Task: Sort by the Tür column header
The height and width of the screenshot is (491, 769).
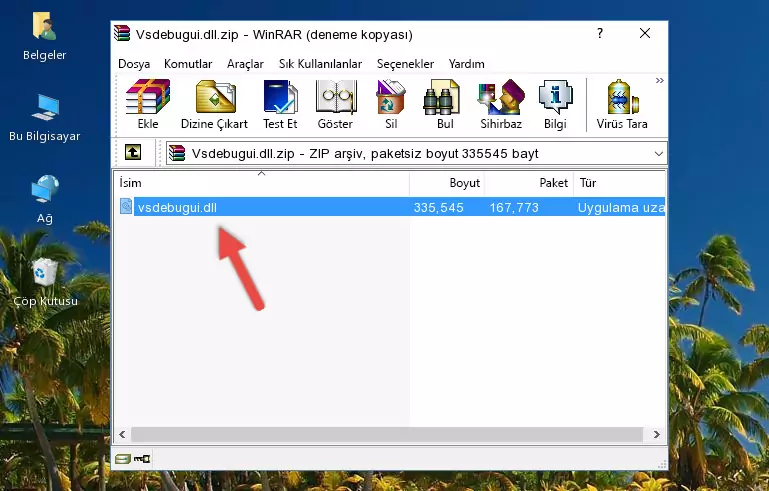Action: (x=620, y=183)
